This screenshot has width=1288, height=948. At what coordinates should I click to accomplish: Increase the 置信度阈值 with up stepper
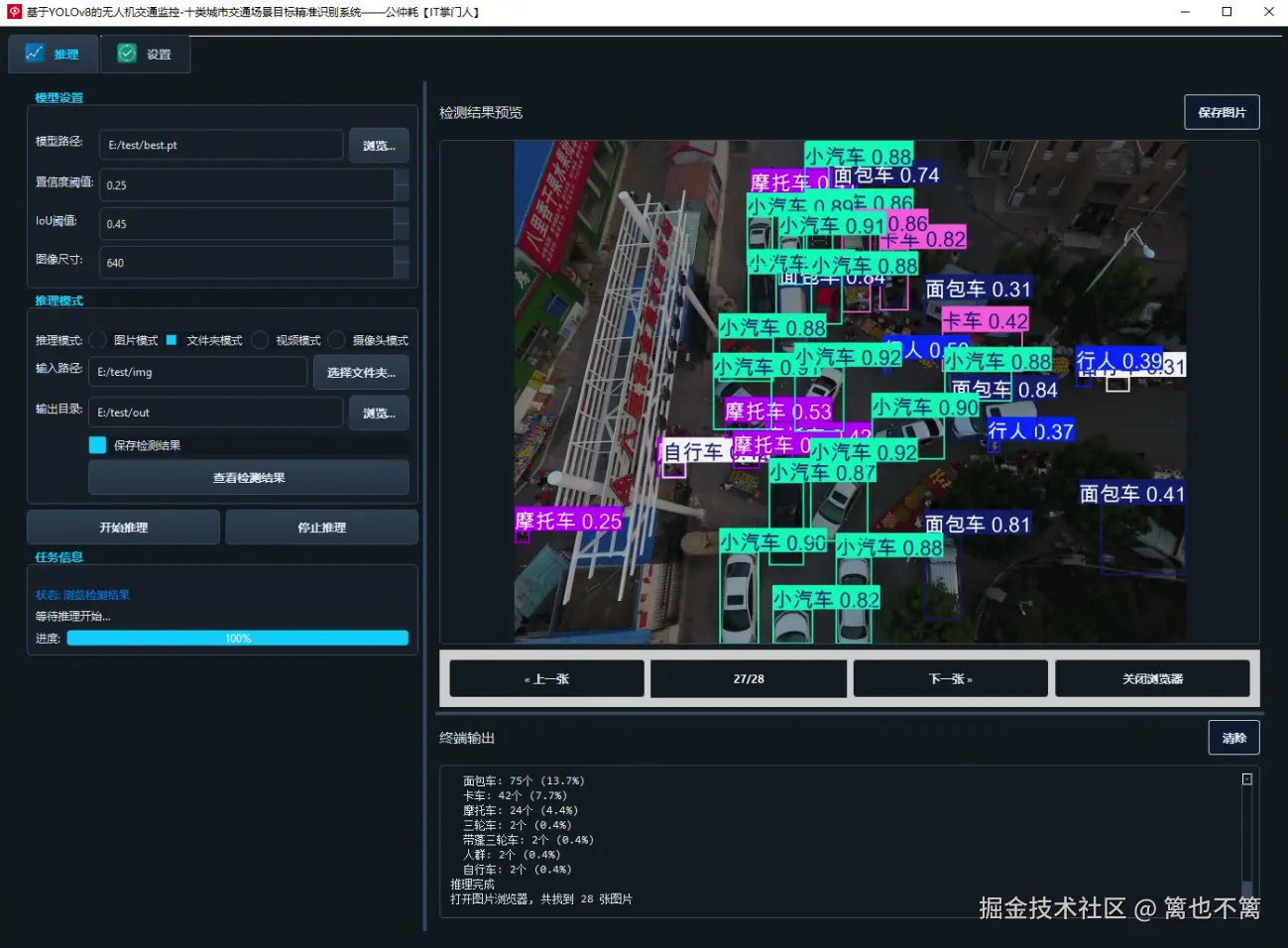[402, 178]
